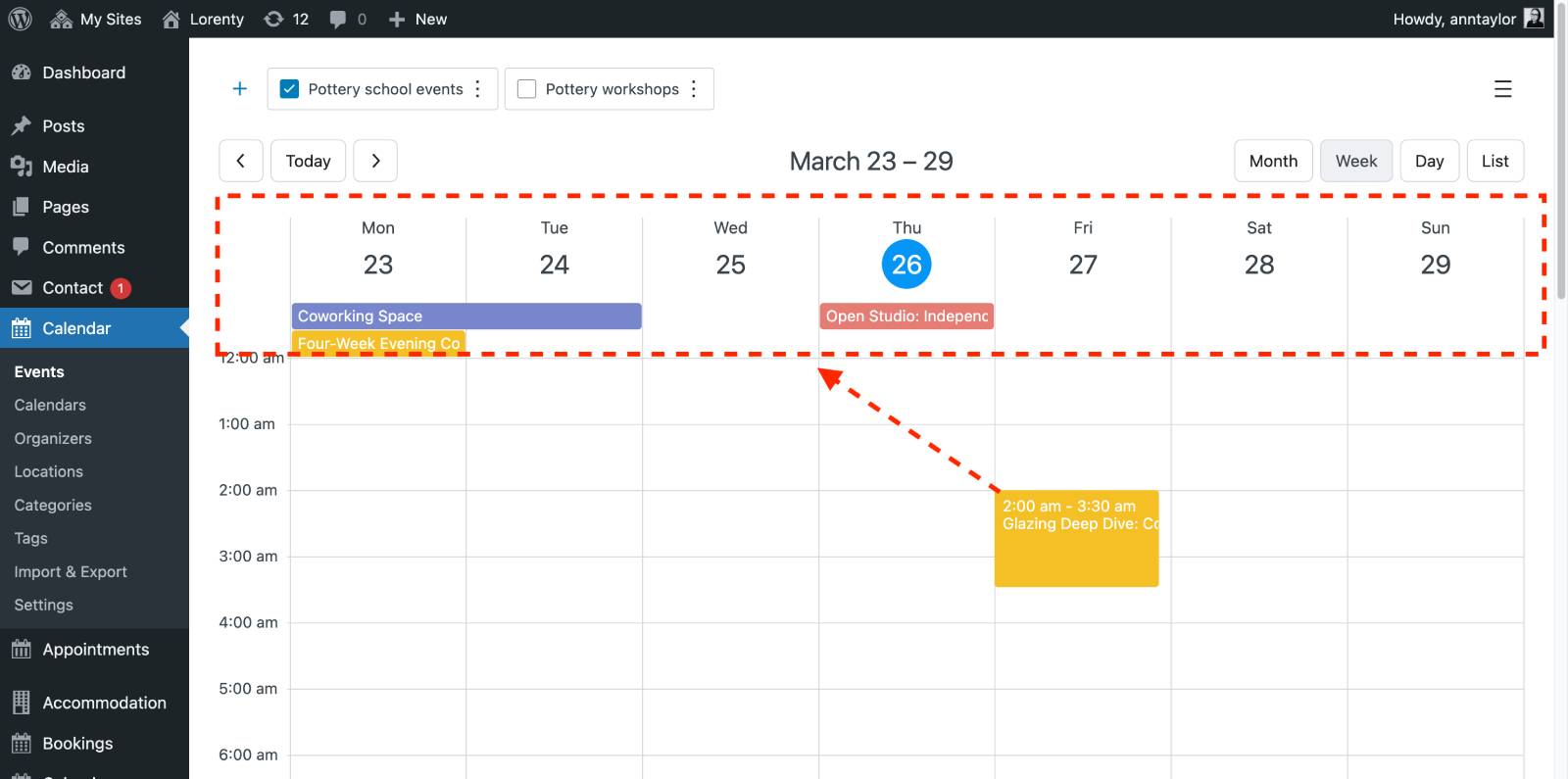This screenshot has width=1568, height=779.
Task: Click the WordPress logo icon
Action: coord(20,19)
